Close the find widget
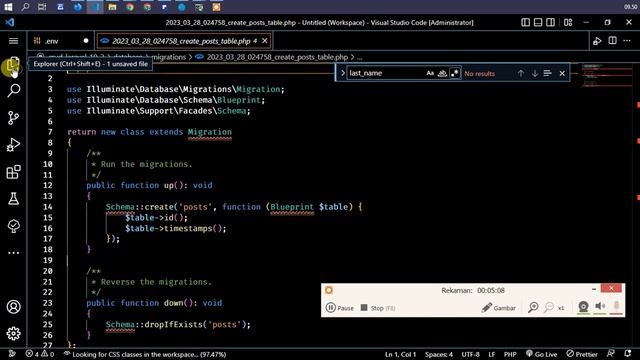The height and width of the screenshot is (360, 640). click(x=562, y=73)
